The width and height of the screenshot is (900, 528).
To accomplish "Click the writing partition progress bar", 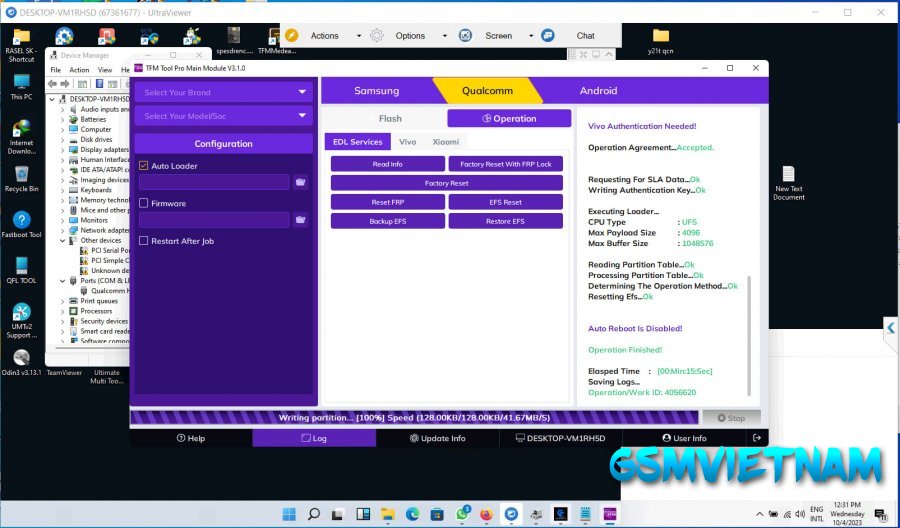I will pos(414,417).
